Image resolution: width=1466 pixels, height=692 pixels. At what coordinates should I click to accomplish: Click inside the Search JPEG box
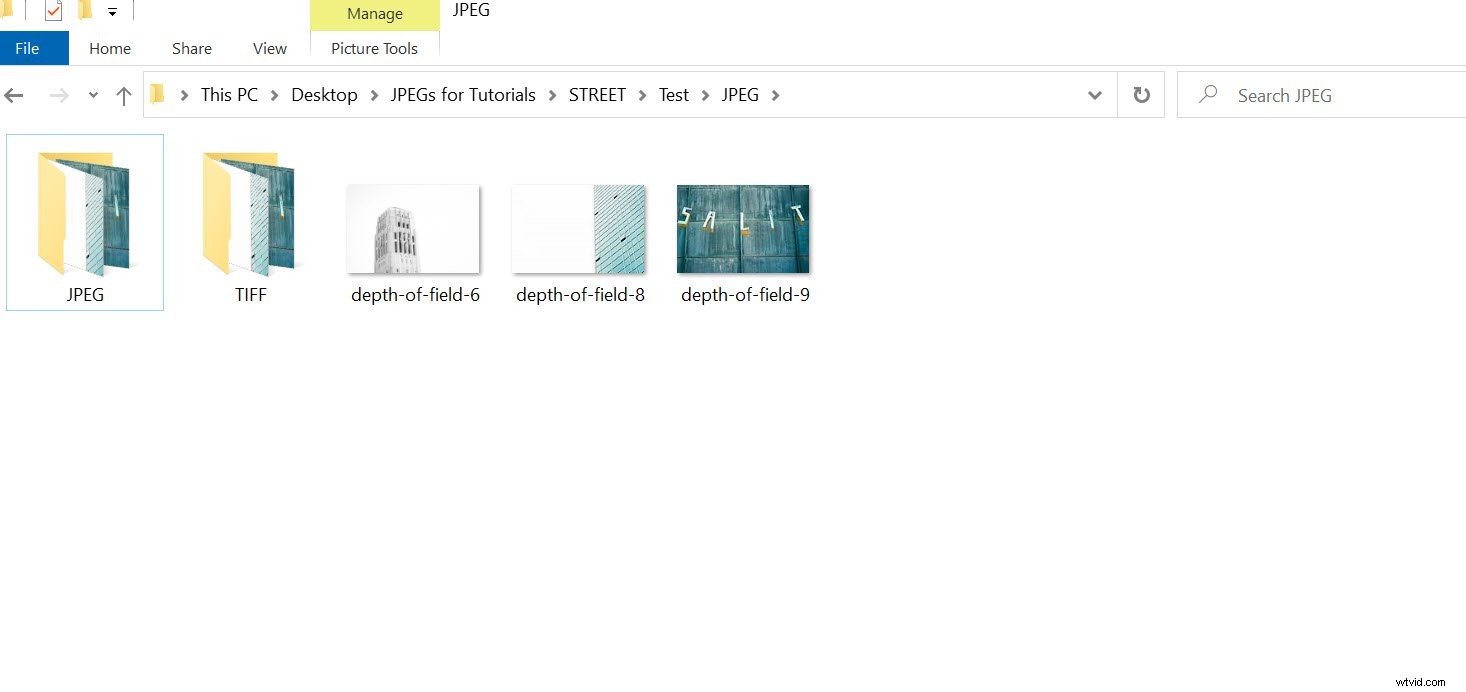[x=1300, y=94]
